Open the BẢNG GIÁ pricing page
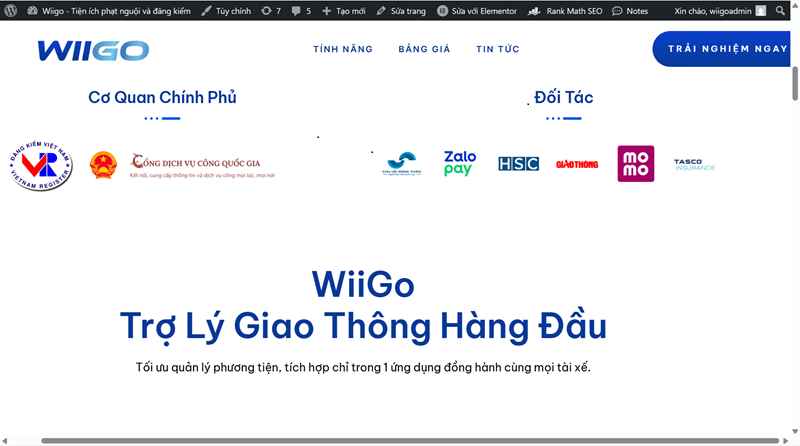The image size is (800, 446). 424,49
